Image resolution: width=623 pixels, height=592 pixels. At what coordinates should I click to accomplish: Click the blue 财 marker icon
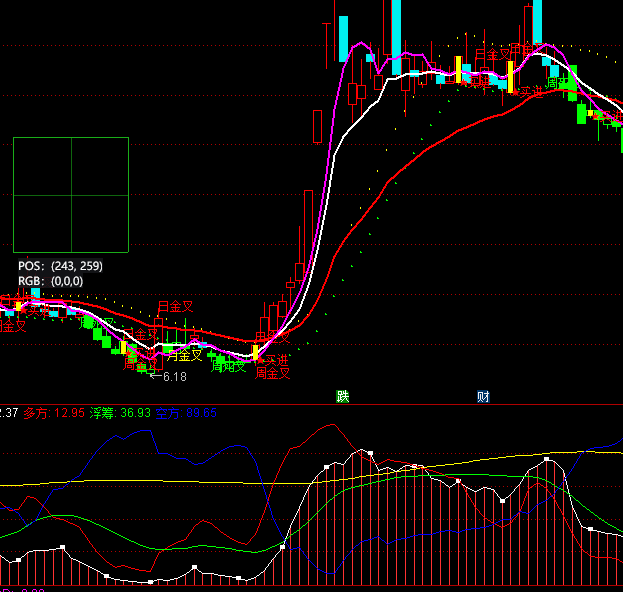[x=483, y=396]
